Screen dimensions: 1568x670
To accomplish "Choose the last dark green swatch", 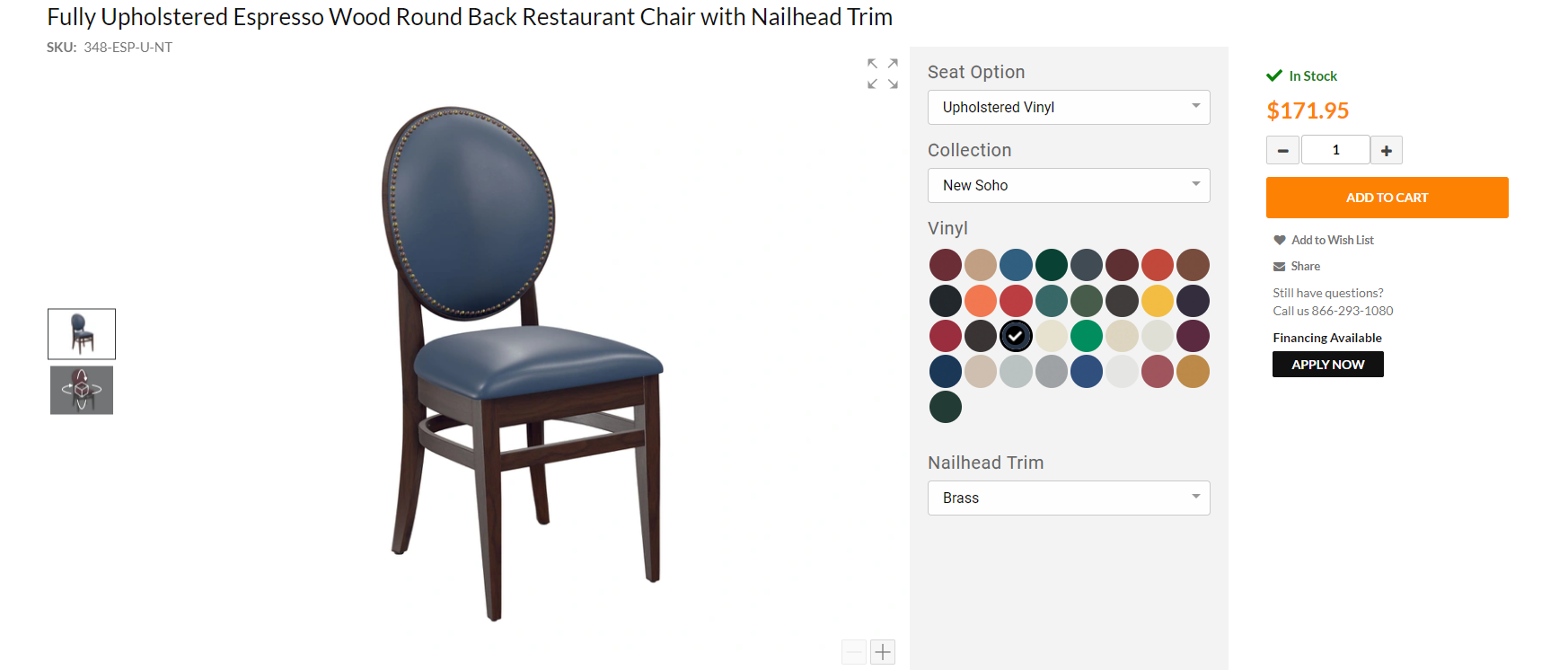I will [946, 407].
